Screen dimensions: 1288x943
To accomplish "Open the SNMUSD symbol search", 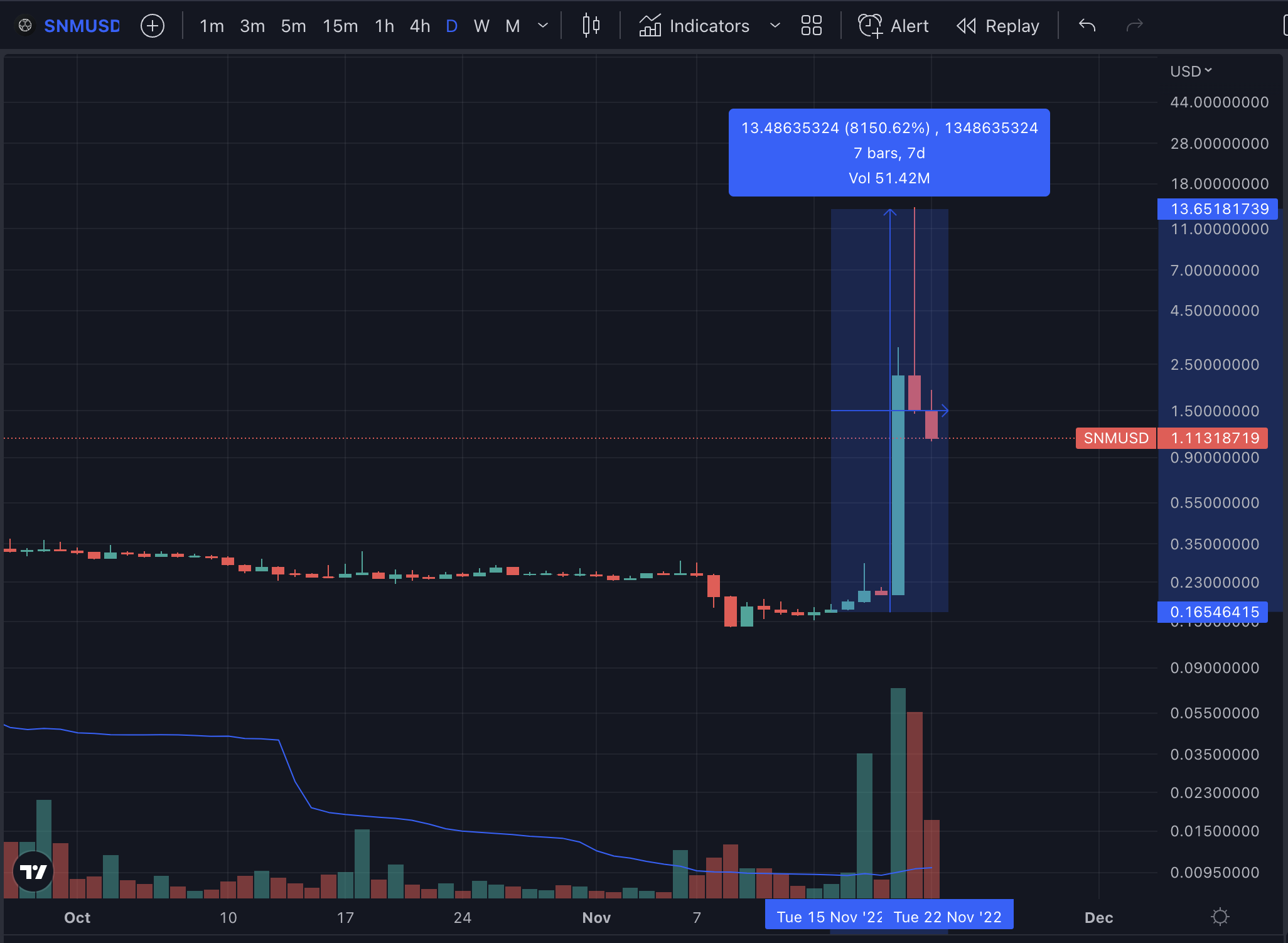I will [x=81, y=26].
